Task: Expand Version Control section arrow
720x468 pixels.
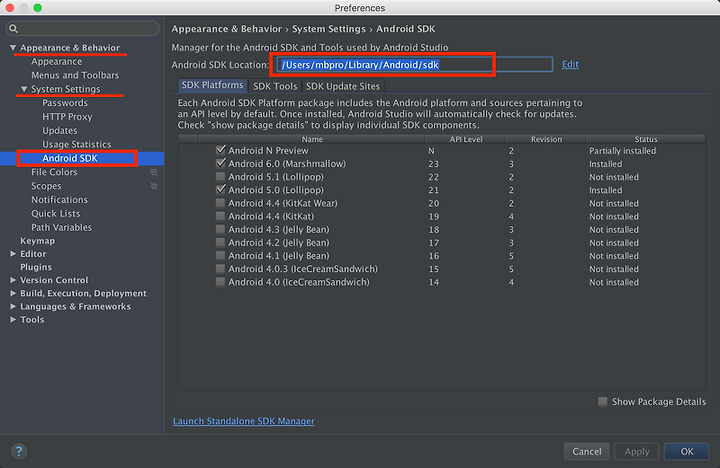Action: pyautogui.click(x=13, y=280)
